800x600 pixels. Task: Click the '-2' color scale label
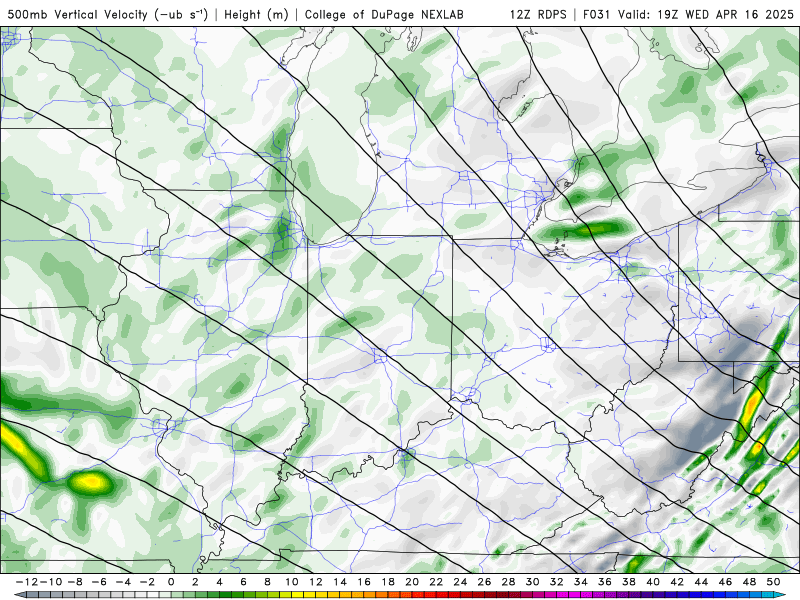pyautogui.click(x=147, y=582)
